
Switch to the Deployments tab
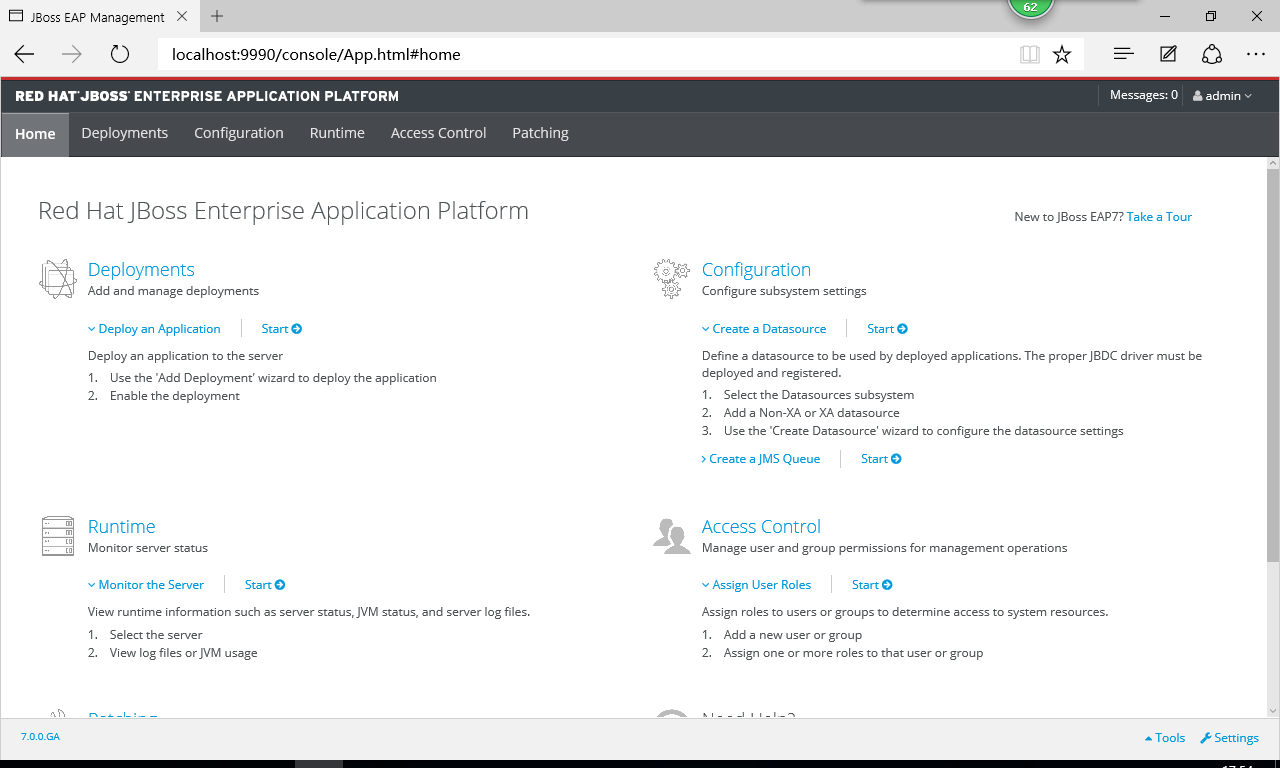click(125, 133)
